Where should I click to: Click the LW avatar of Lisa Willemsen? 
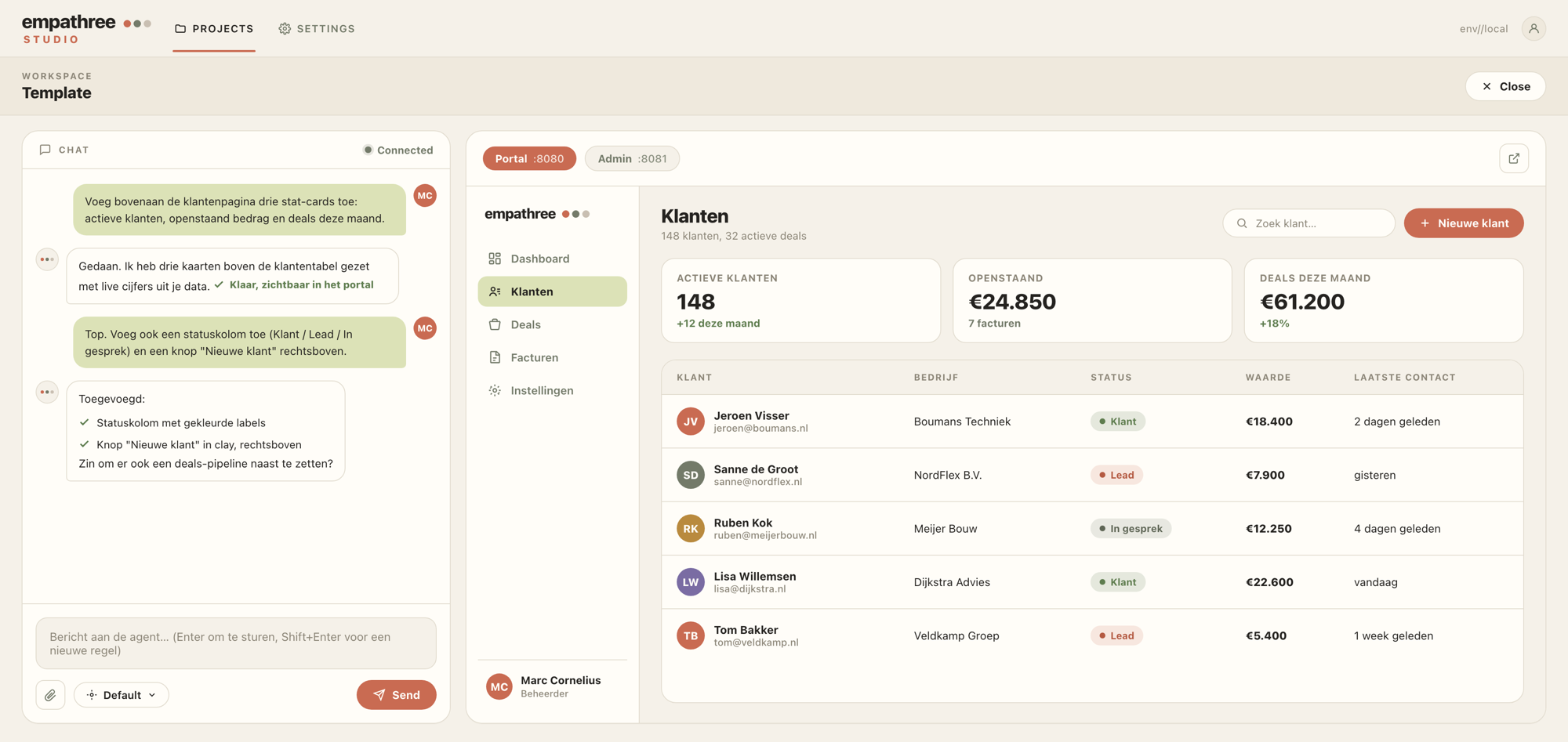coord(691,582)
